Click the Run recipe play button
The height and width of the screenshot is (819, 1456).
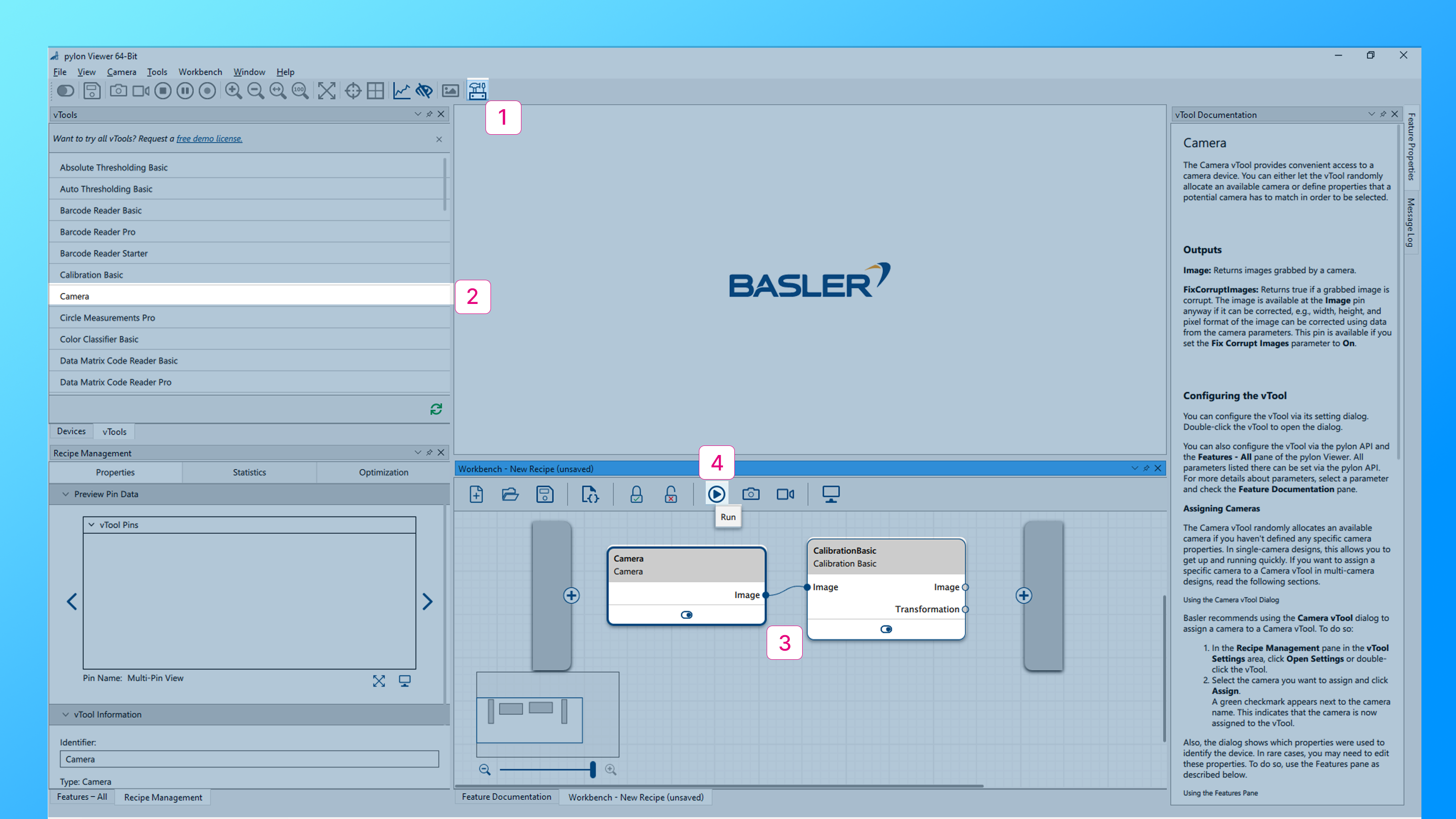[x=716, y=494]
